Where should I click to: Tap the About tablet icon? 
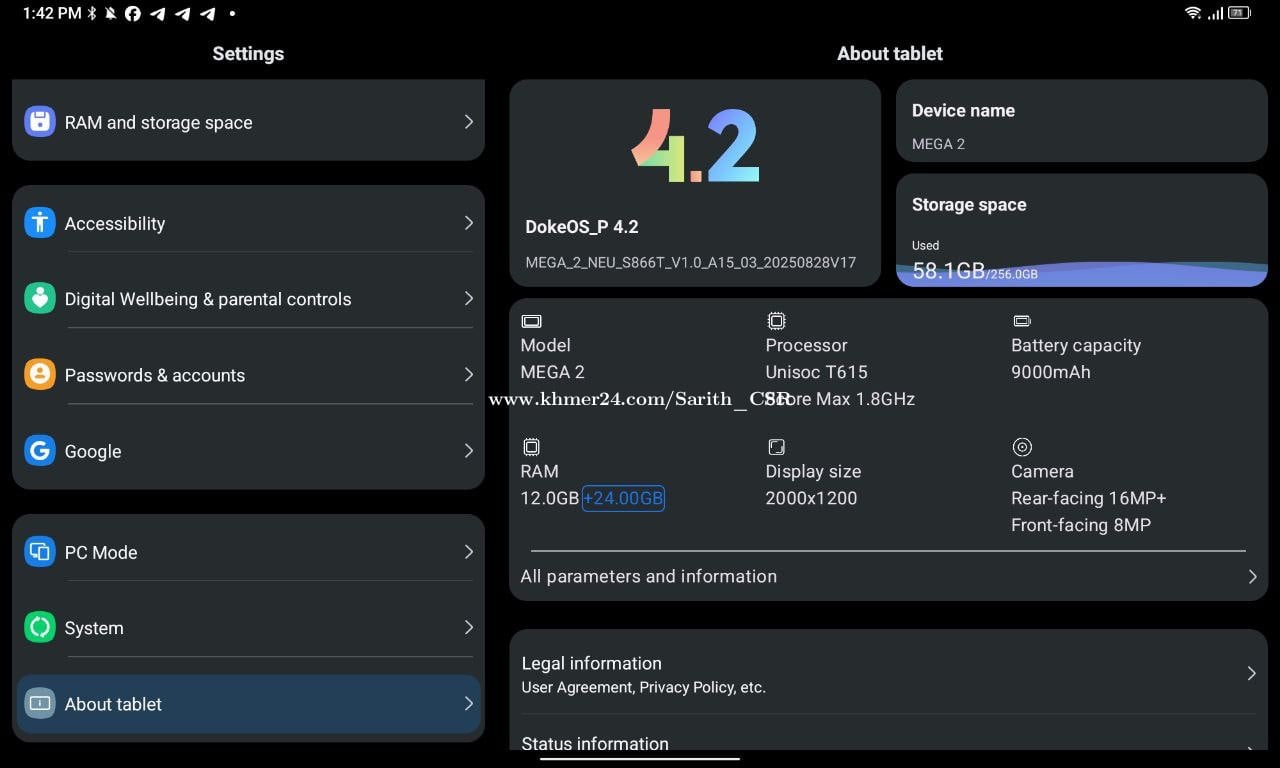tap(40, 704)
